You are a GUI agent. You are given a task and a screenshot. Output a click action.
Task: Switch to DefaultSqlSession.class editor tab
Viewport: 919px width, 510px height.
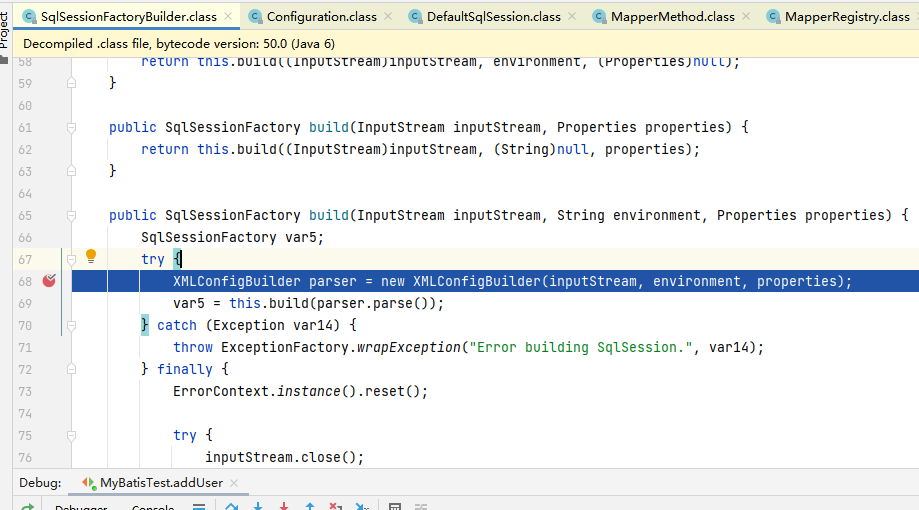[x=493, y=17]
